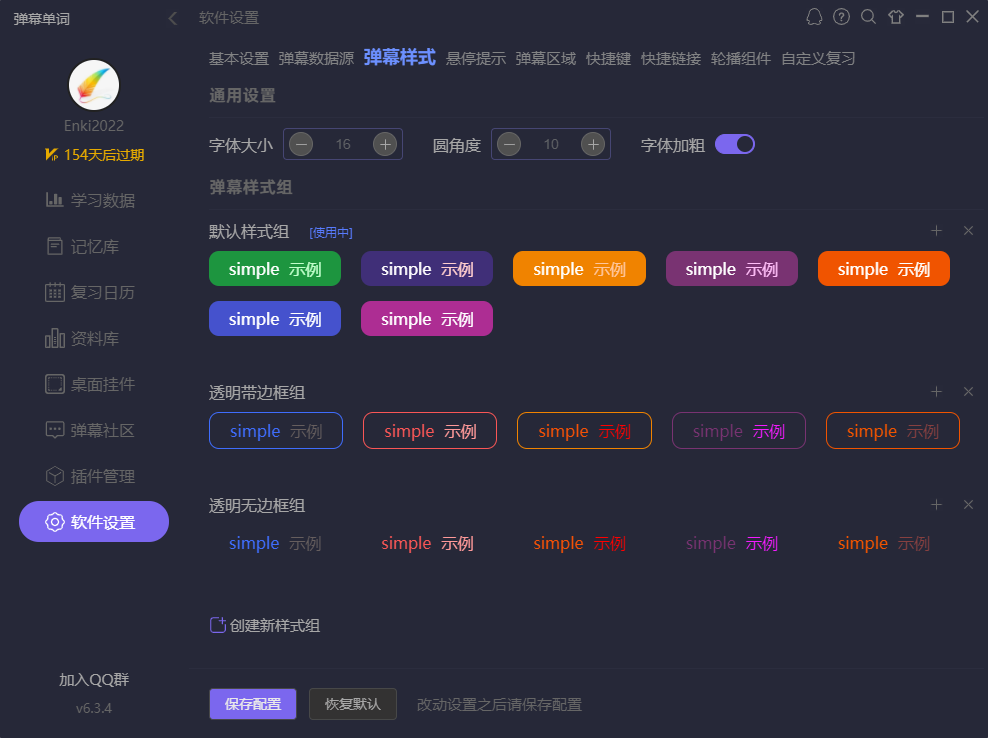Add a style to 默认样式组 with plus icon
988x738 pixels.
(936, 231)
